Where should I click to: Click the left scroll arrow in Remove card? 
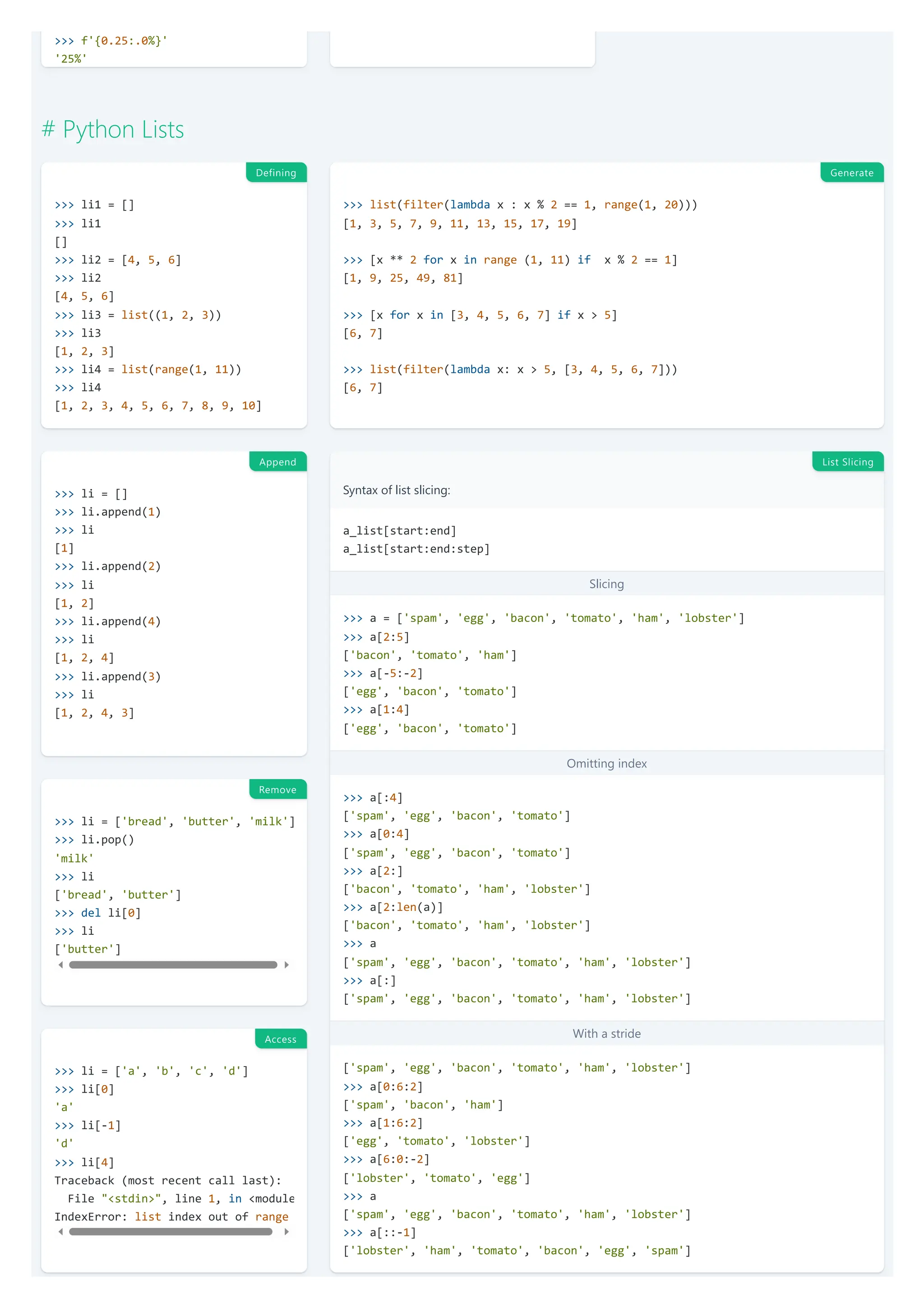tap(61, 965)
